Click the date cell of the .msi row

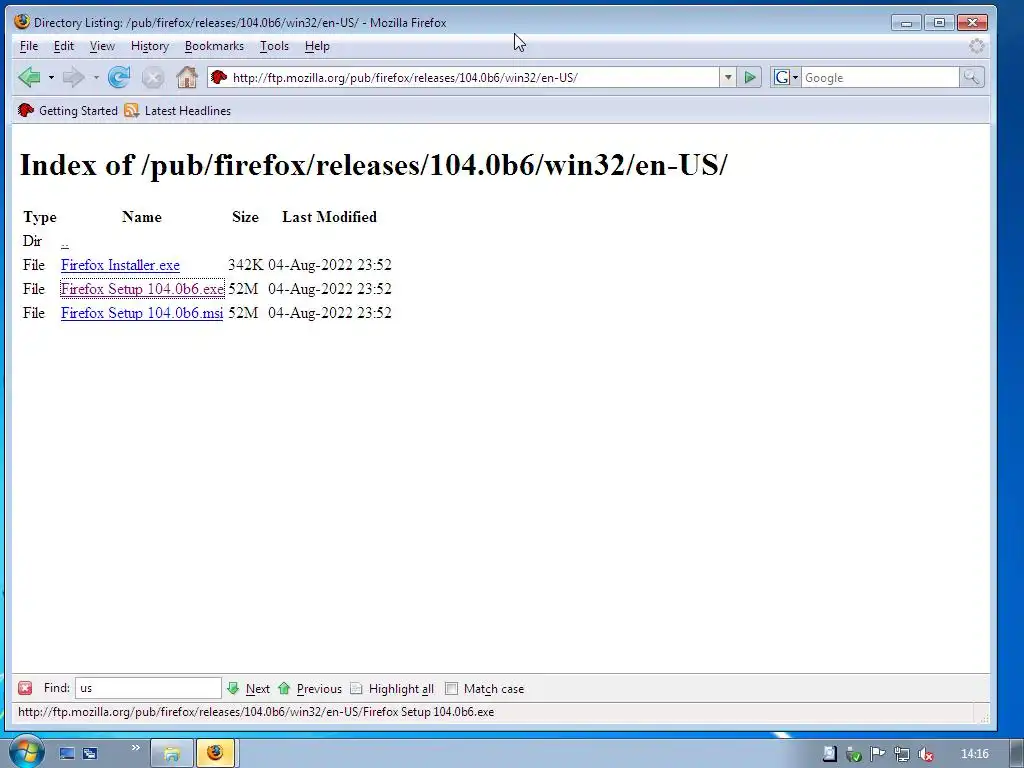[330, 313]
